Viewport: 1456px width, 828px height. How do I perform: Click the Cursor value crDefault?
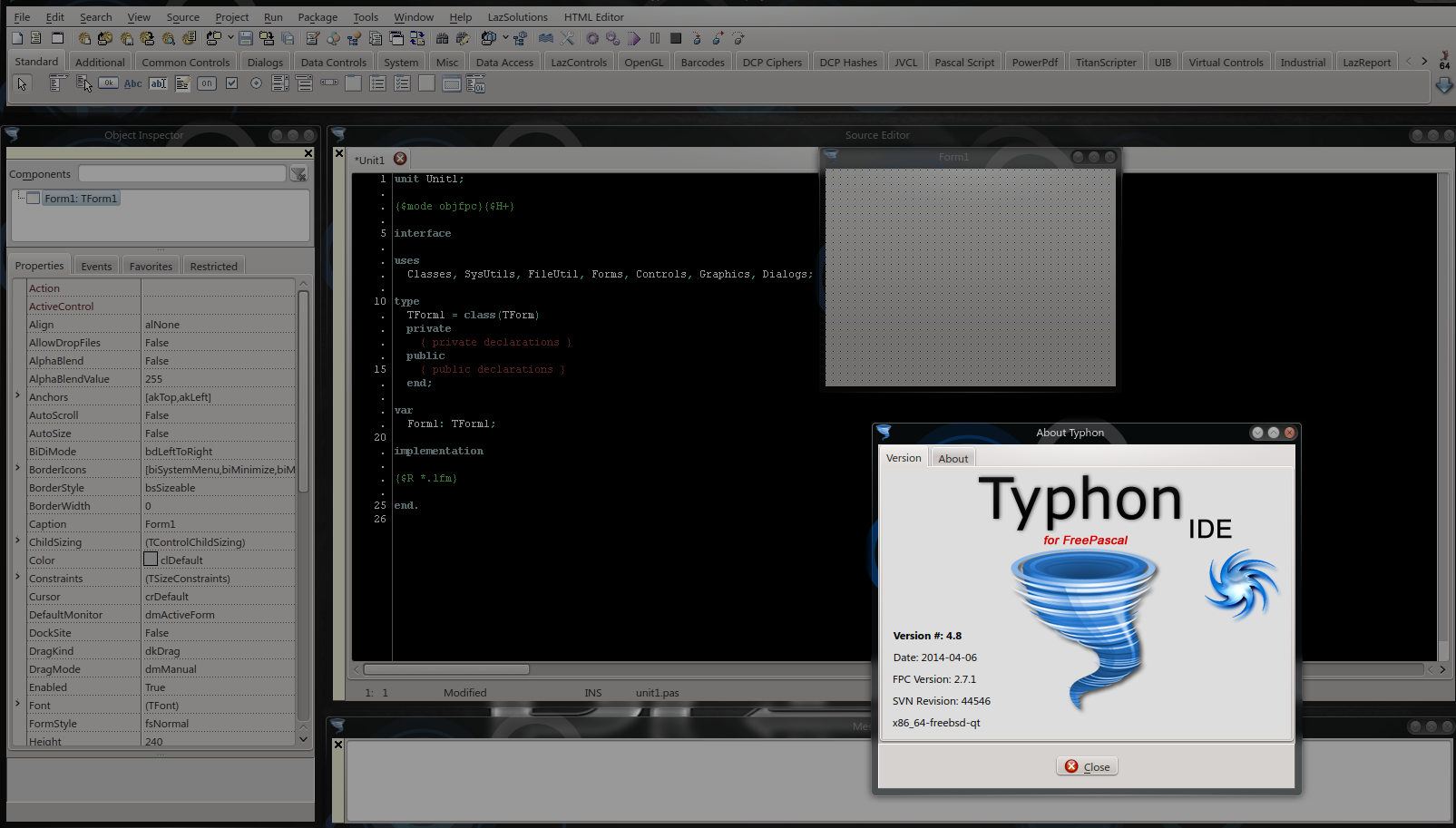219,597
